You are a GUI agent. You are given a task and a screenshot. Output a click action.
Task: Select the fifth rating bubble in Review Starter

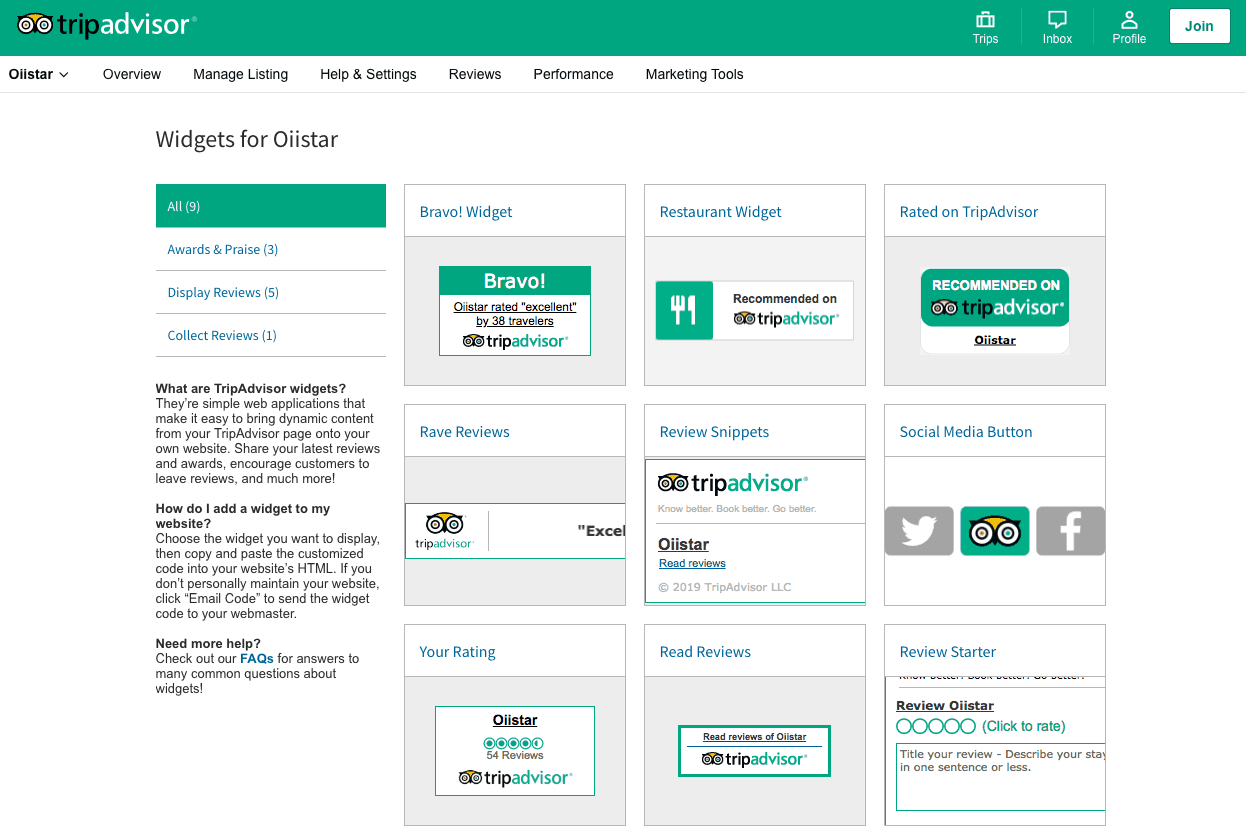click(967, 726)
